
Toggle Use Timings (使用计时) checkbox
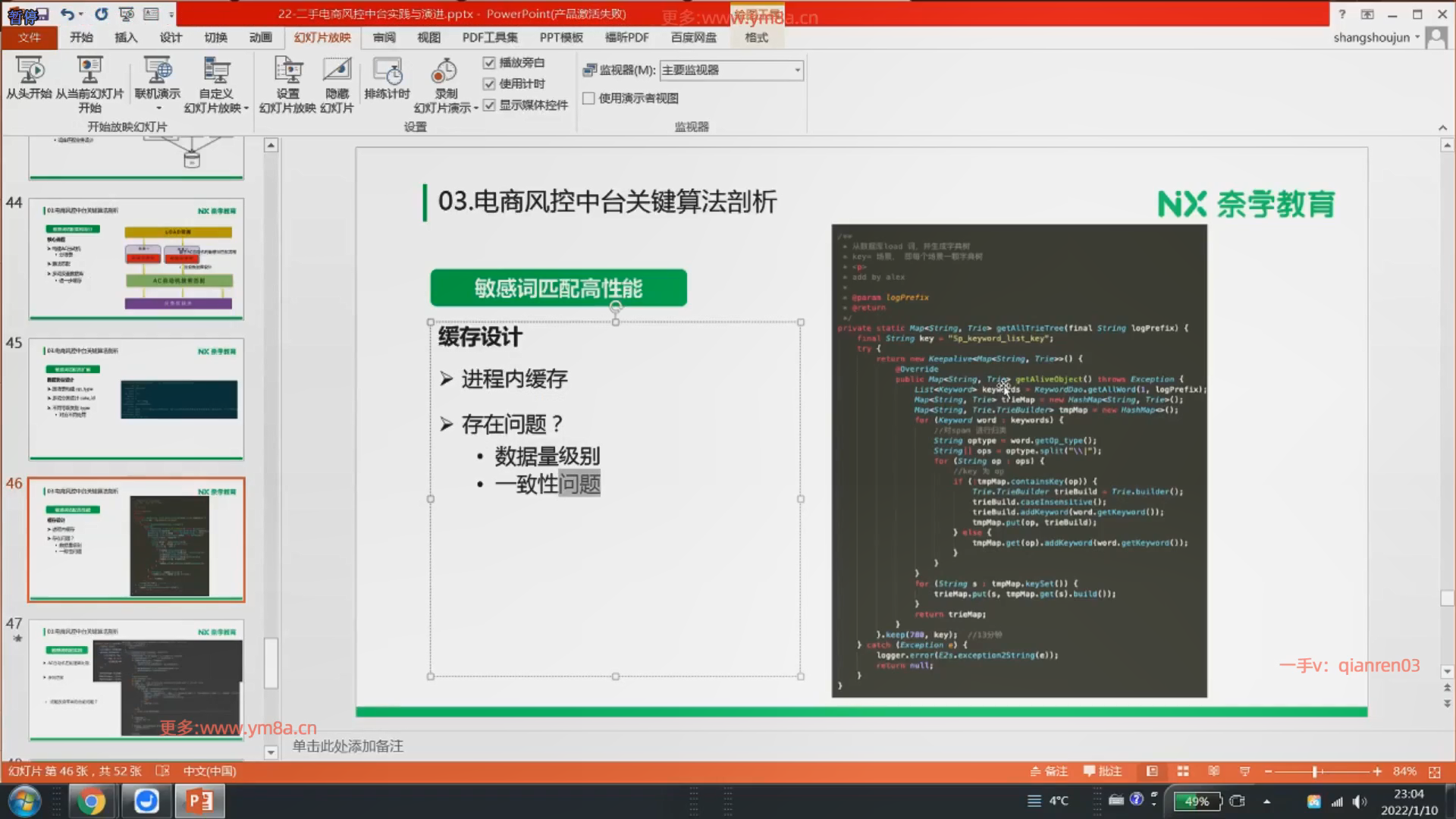(489, 84)
